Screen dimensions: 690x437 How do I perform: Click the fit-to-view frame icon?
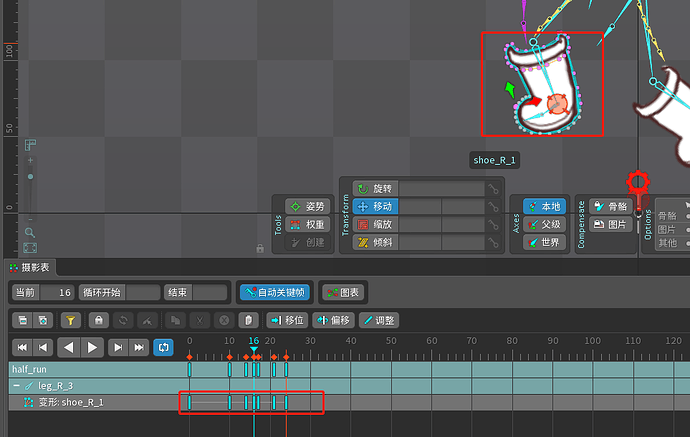(30, 248)
